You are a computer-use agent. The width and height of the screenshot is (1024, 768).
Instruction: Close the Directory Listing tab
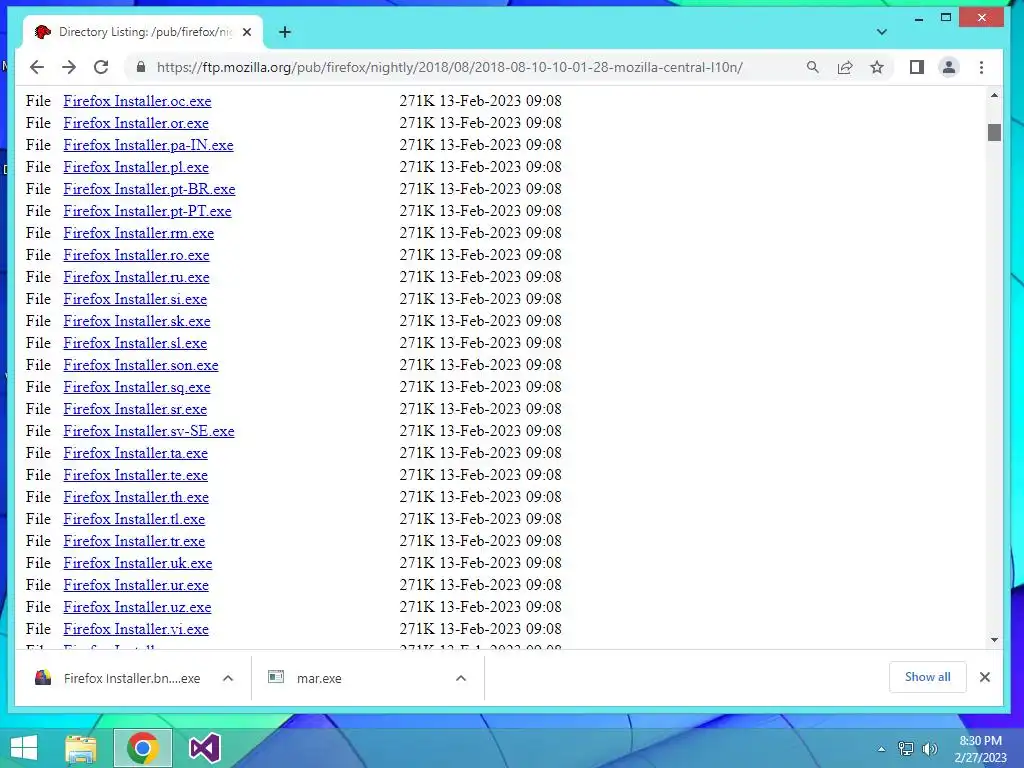(247, 32)
